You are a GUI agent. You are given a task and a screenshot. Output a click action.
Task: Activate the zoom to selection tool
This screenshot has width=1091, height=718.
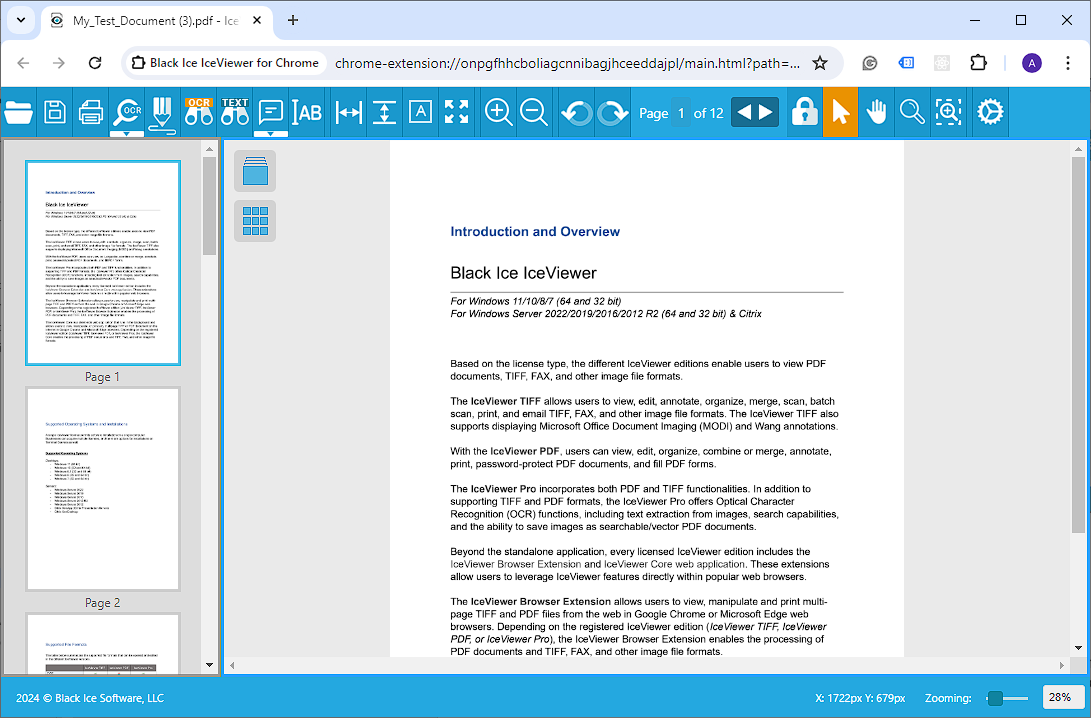948,112
